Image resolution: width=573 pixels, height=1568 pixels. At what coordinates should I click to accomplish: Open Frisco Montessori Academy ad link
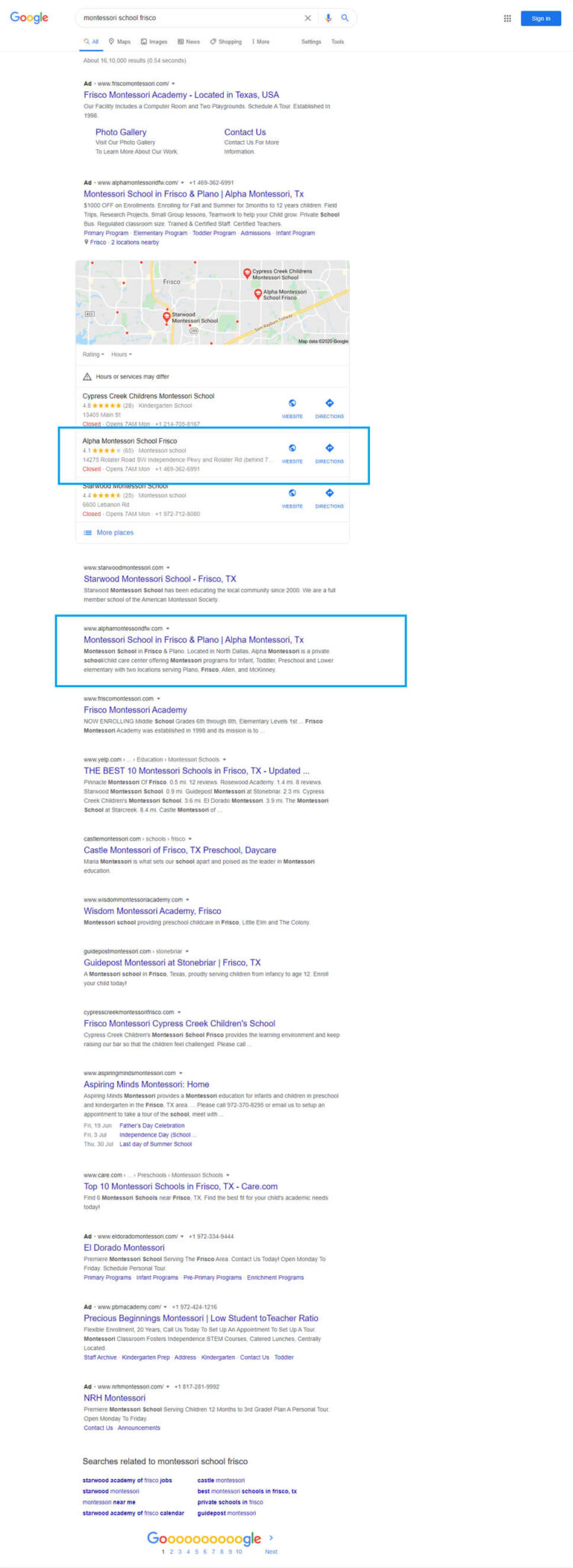(x=181, y=95)
